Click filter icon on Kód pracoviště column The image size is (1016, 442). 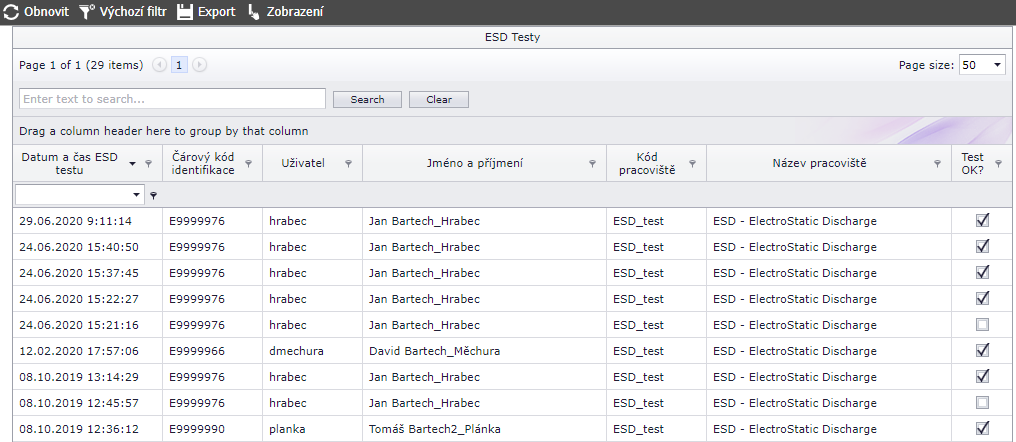[x=693, y=163]
